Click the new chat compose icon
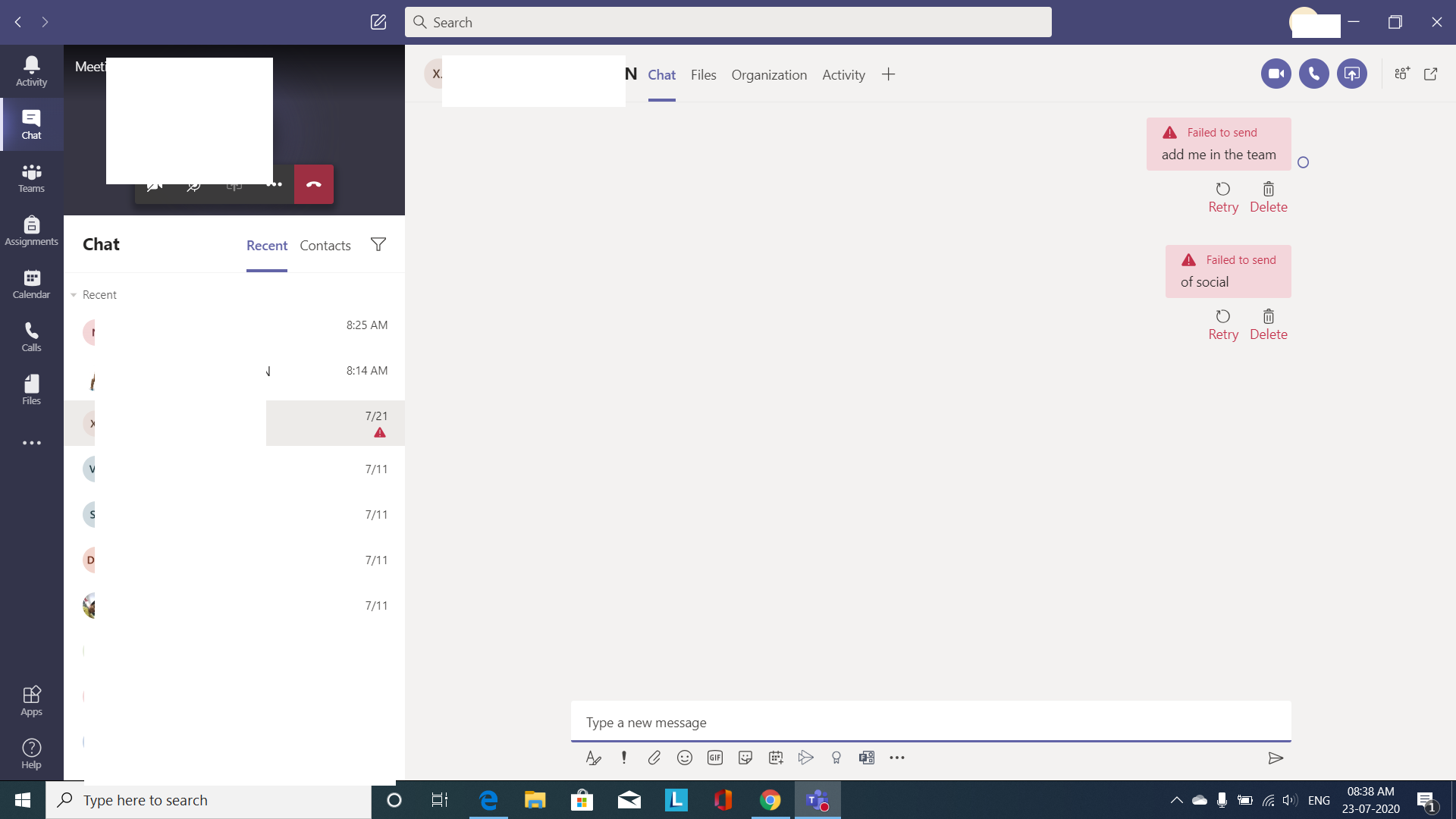Viewport: 1456px width, 819px height. tap(378, 22)
